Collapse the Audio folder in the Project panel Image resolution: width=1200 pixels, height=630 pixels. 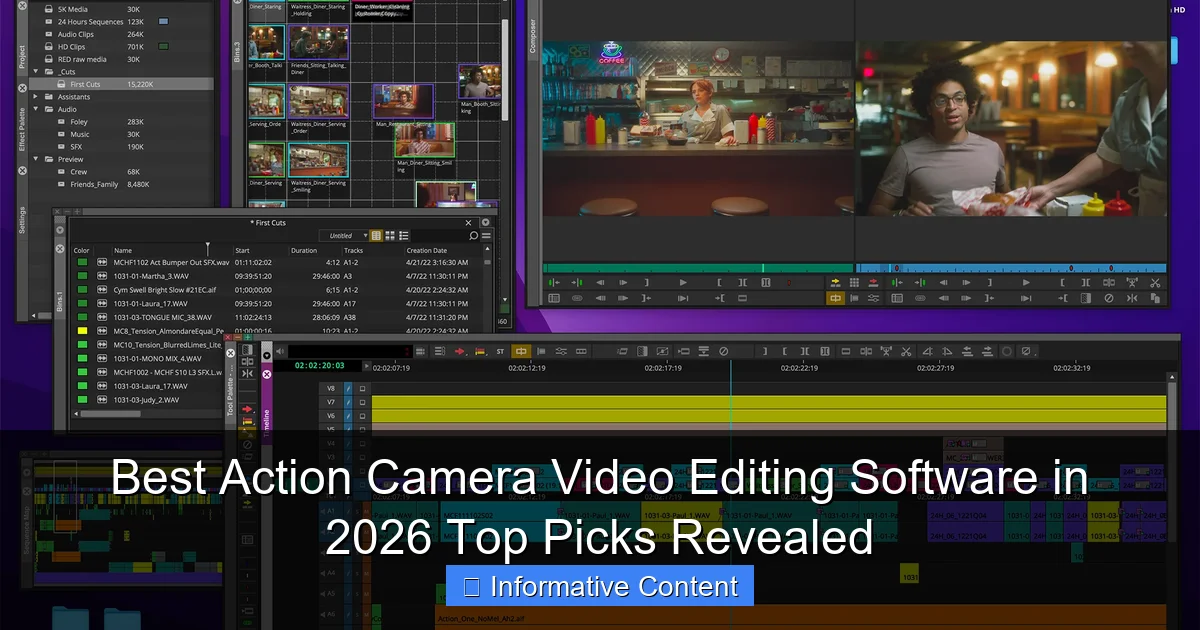[x=35, y=109]
